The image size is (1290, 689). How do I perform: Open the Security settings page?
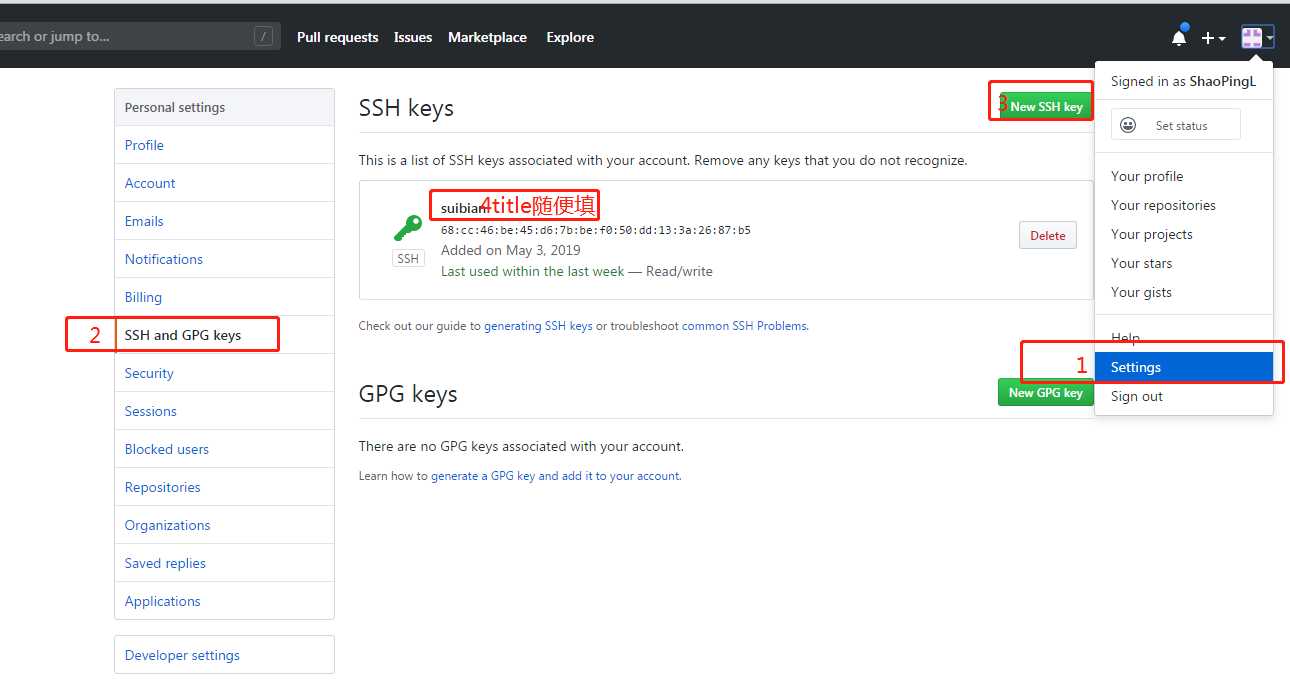click(x=224, y=373)
